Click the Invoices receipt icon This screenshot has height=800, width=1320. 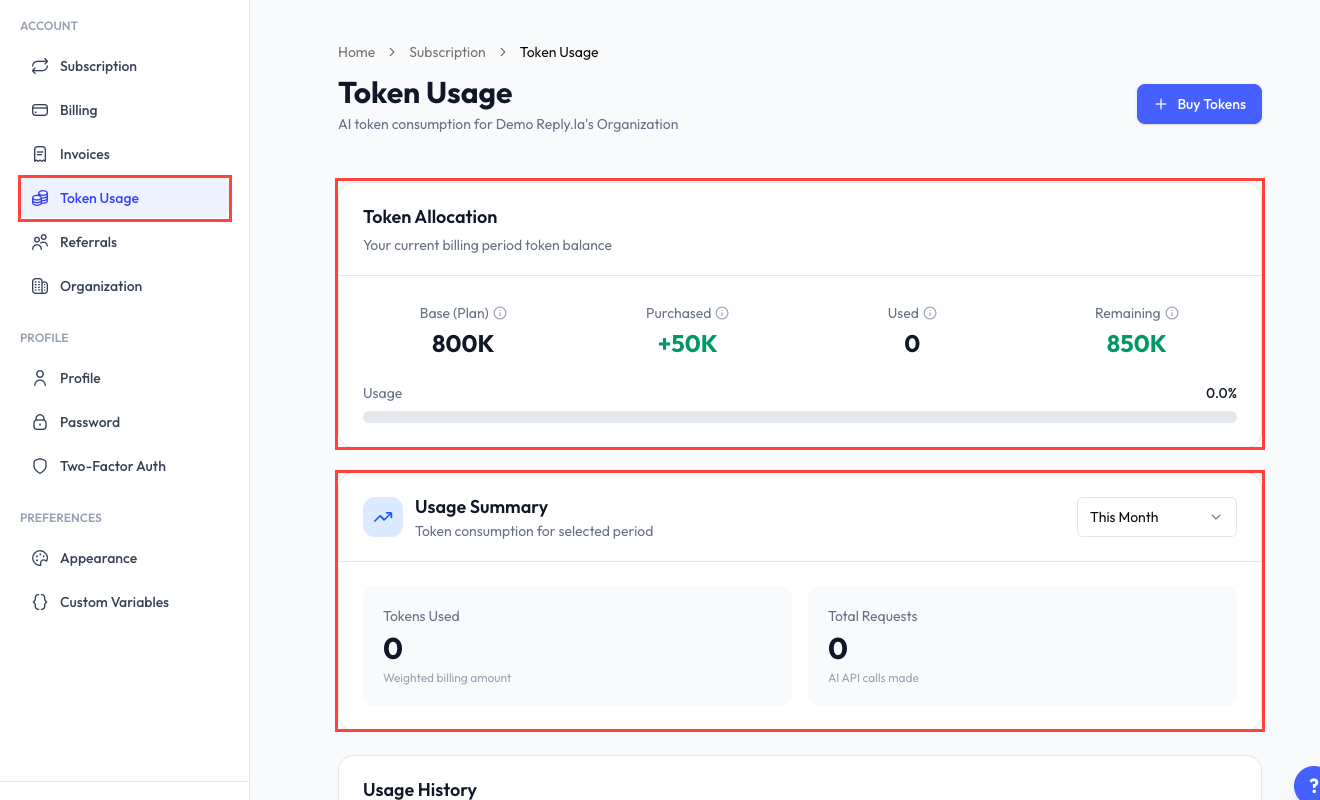point(40,154)
